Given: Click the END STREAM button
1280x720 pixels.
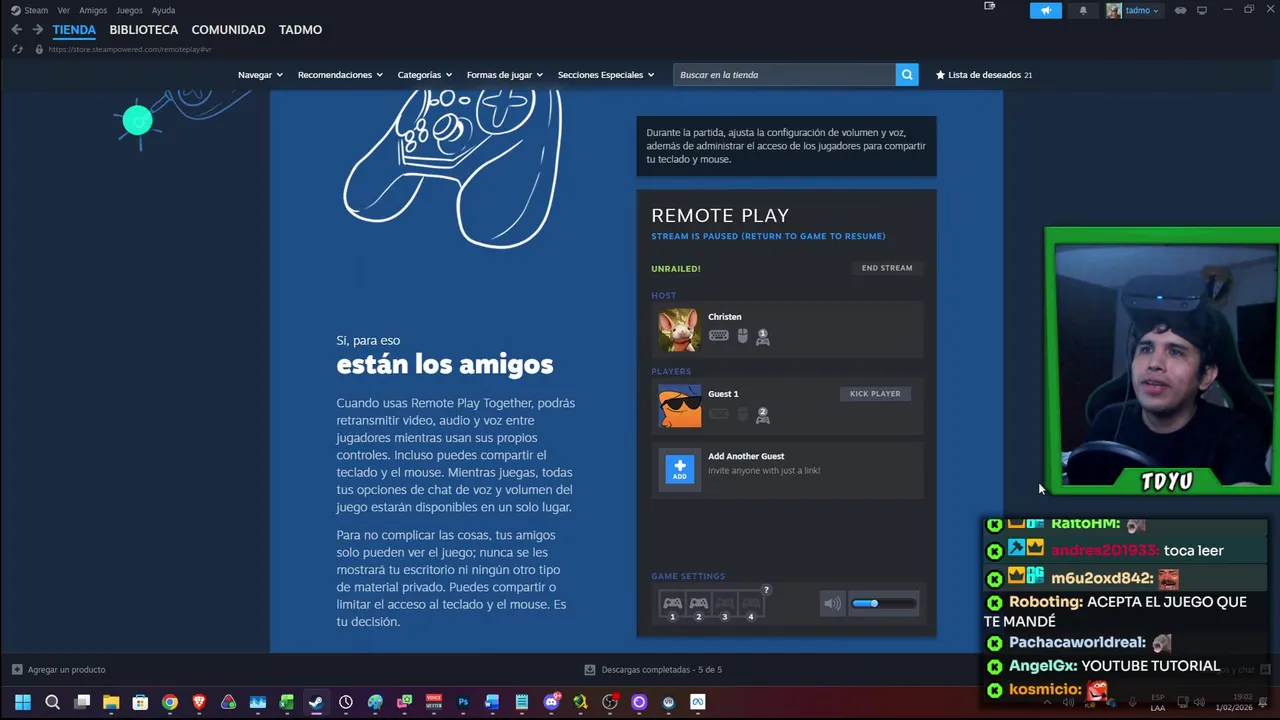Looking at the screenshot, I should pyautogui.click(x=887, y=268).
